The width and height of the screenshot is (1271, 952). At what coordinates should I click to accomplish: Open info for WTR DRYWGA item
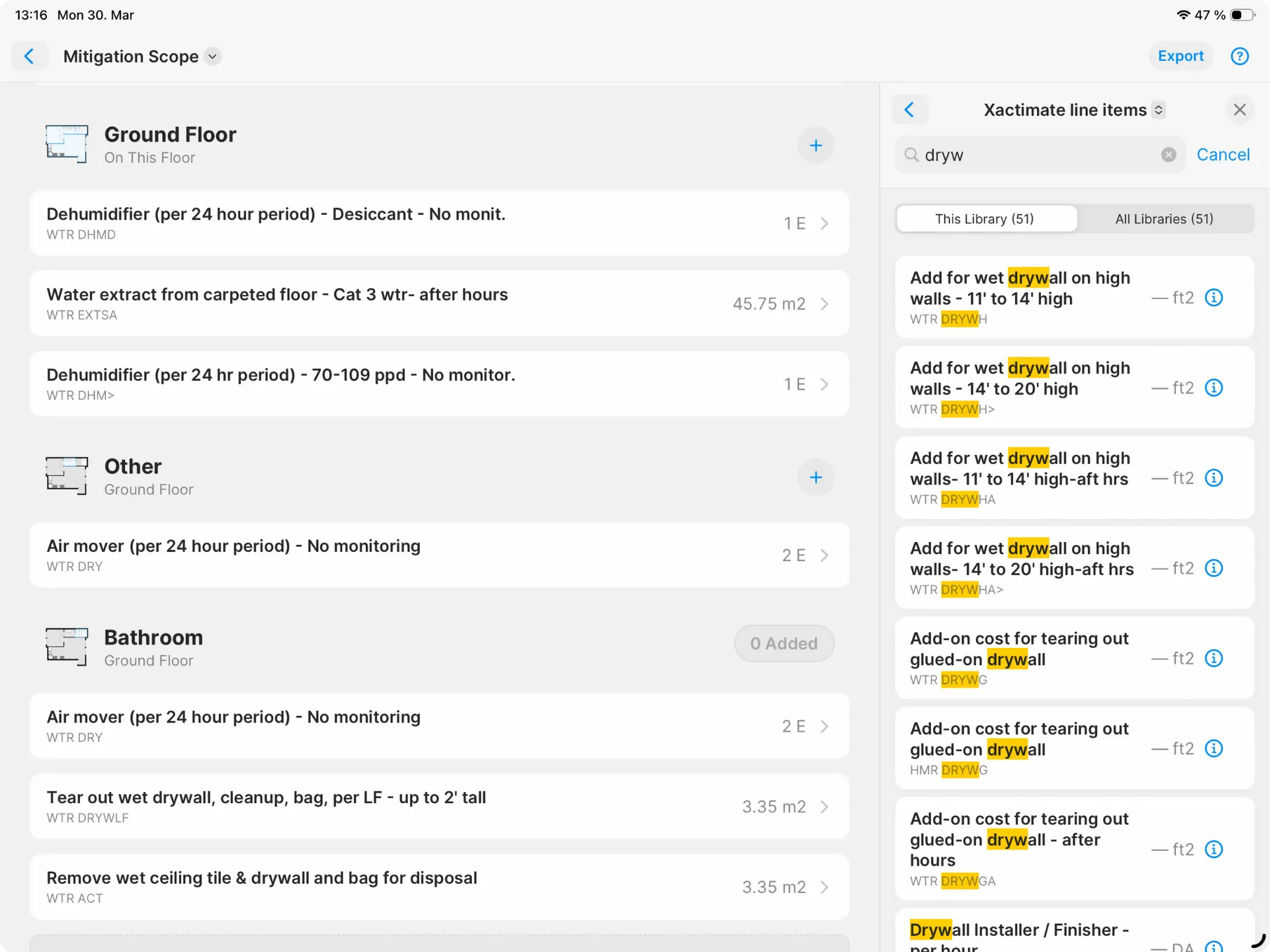[1213, 850]
